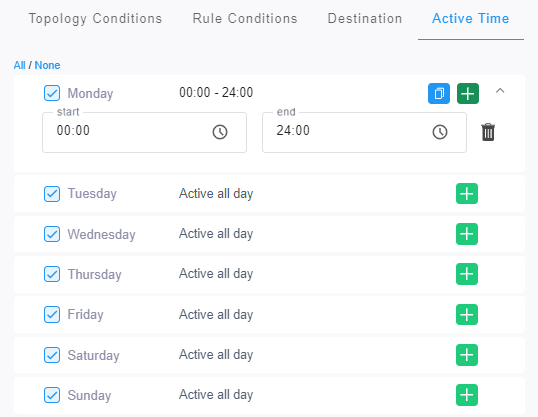
Task: Open the Rule Conditions tab
Action: pos(245,19)
